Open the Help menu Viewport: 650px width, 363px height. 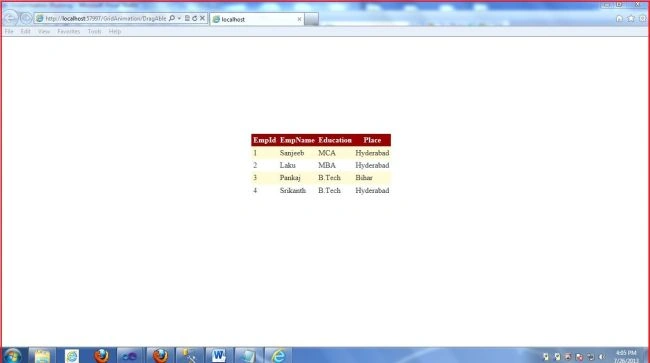[115, 31]
